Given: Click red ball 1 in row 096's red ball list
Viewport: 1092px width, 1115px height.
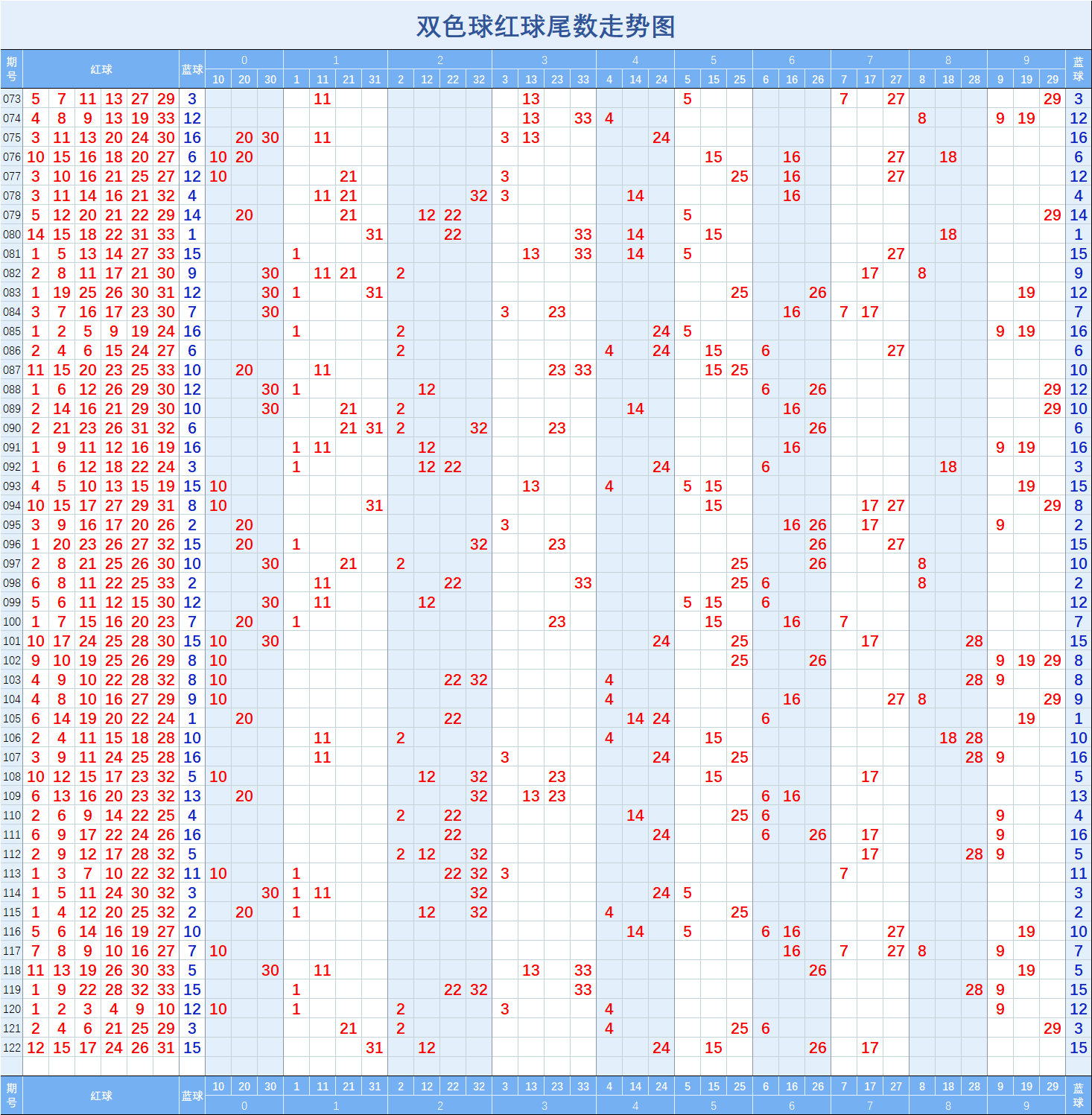Looking at the screenshot, I should pos(36,544).
